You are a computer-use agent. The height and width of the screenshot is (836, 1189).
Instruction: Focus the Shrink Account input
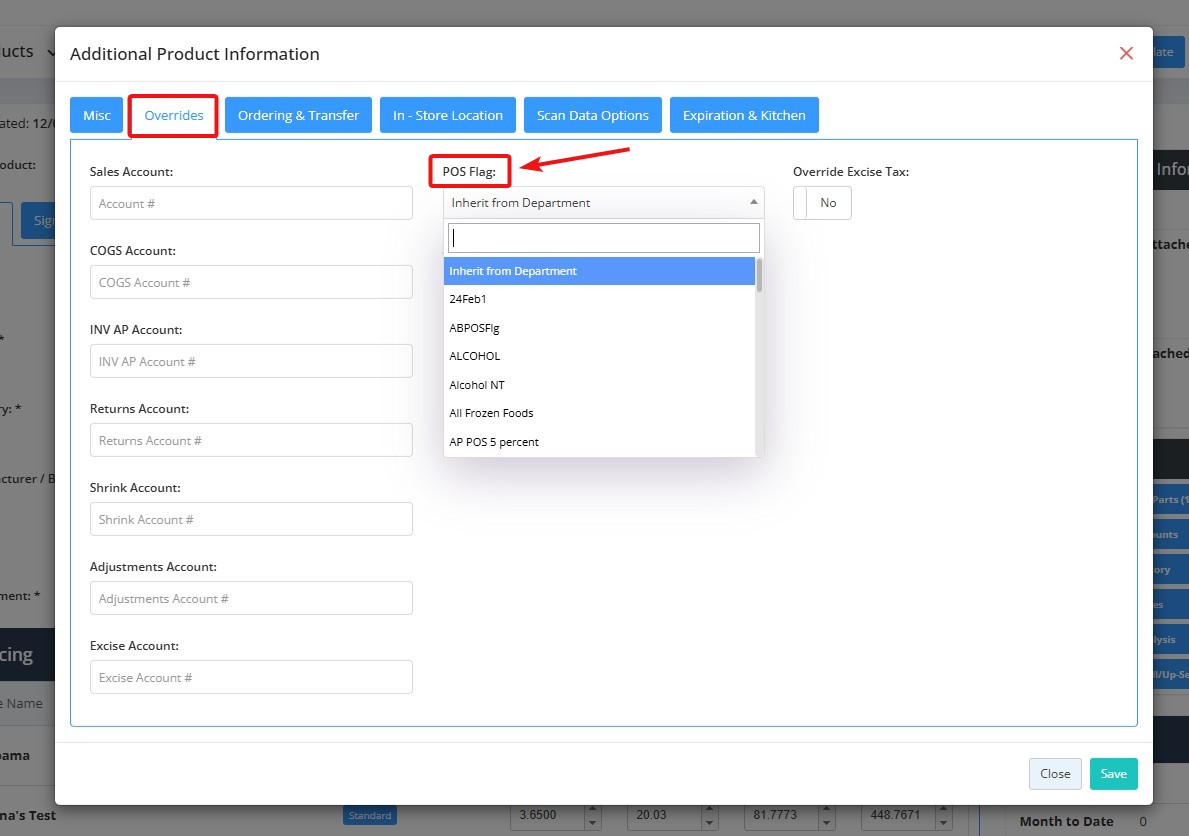click(251, 519)
